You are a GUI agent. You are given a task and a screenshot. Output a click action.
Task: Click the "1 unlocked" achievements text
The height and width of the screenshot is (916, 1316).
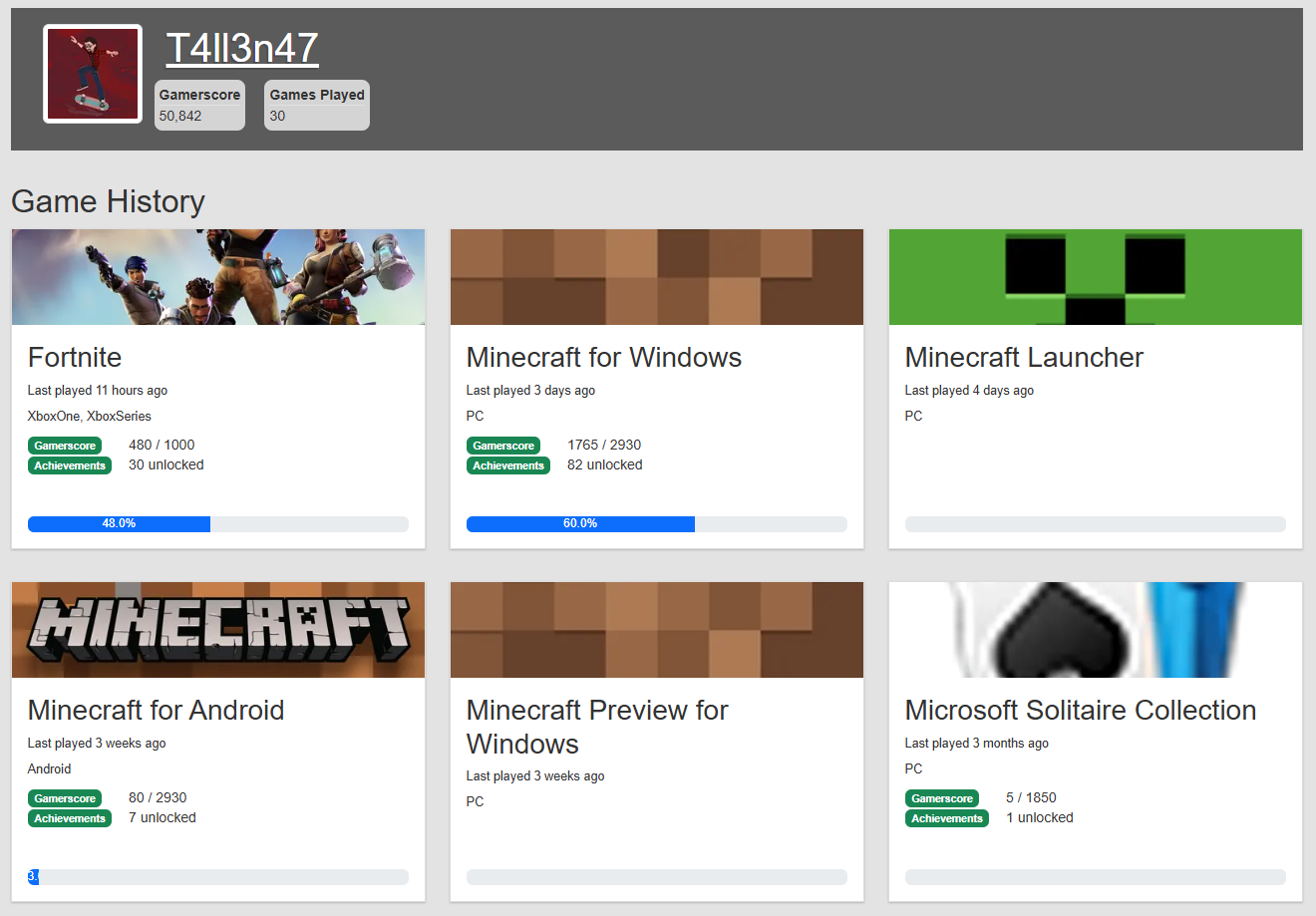coord(1040,817)
